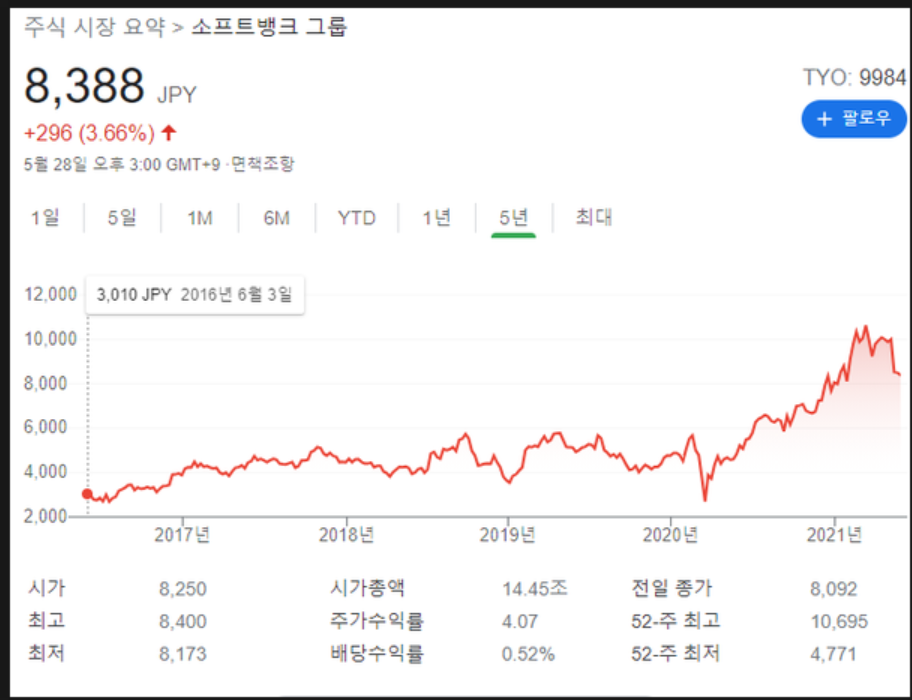Select the 1년 range tab

(436, 218)
